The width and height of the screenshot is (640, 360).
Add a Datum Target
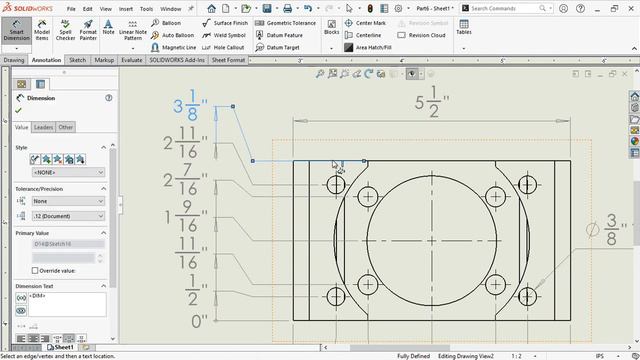click(x=277, y=47)
